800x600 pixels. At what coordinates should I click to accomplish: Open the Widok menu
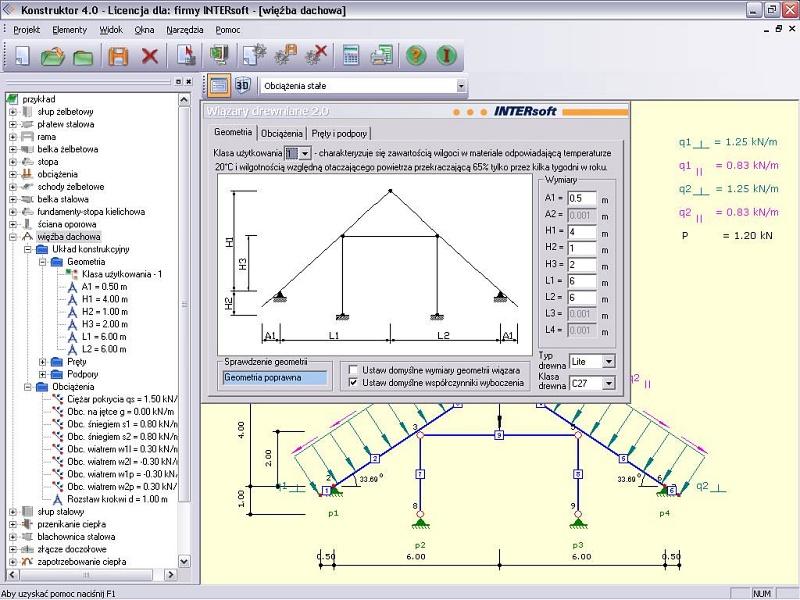point(111,30)
